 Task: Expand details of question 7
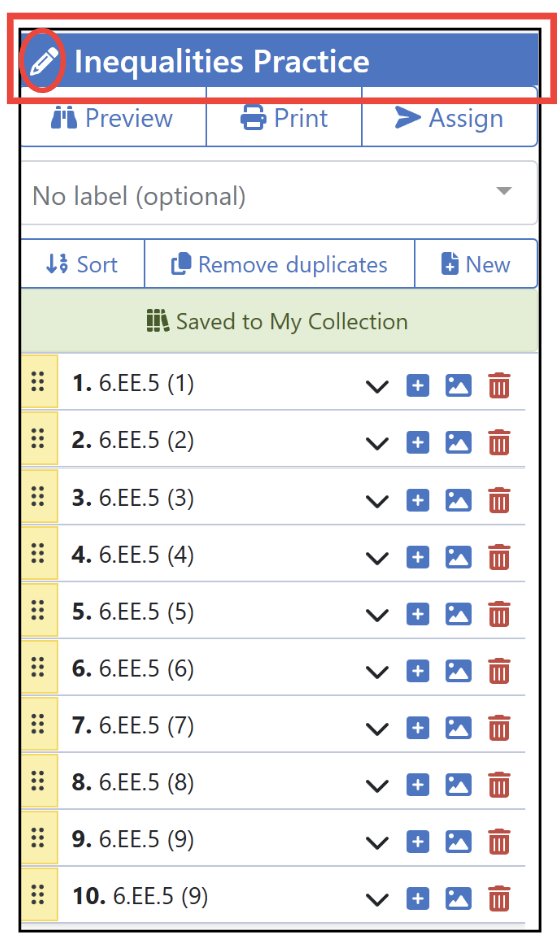tap(377, 729)
